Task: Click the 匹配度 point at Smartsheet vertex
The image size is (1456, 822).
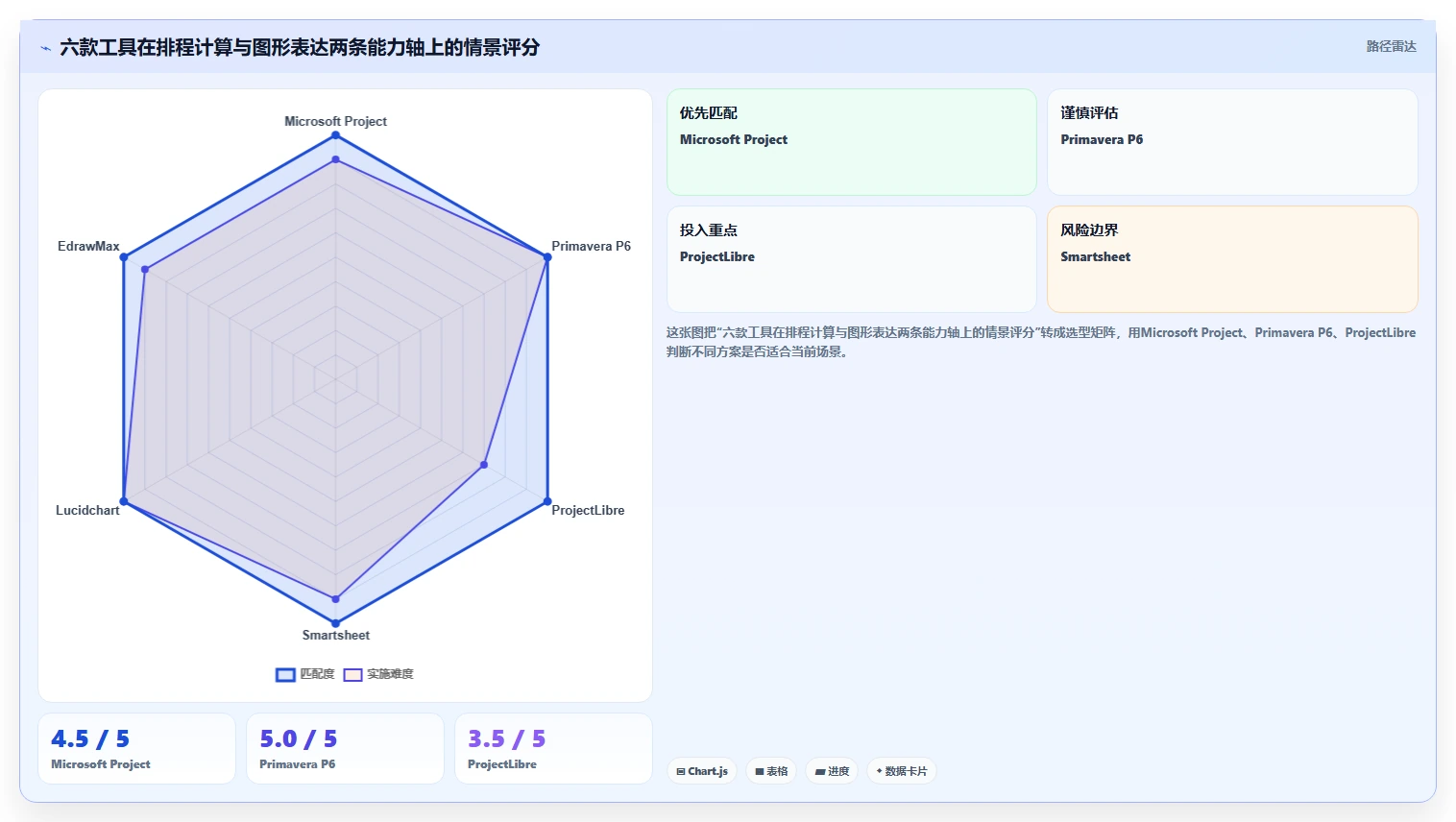Action: [335, 623]
